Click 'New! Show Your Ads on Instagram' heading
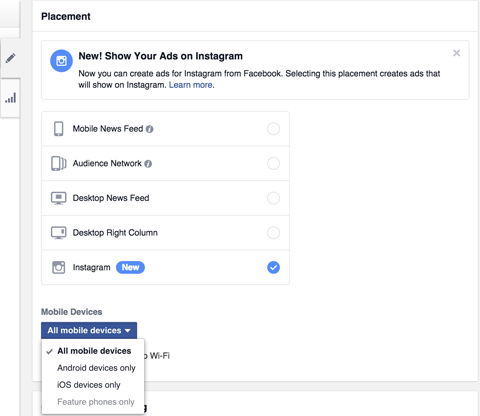 click(160, 56)
